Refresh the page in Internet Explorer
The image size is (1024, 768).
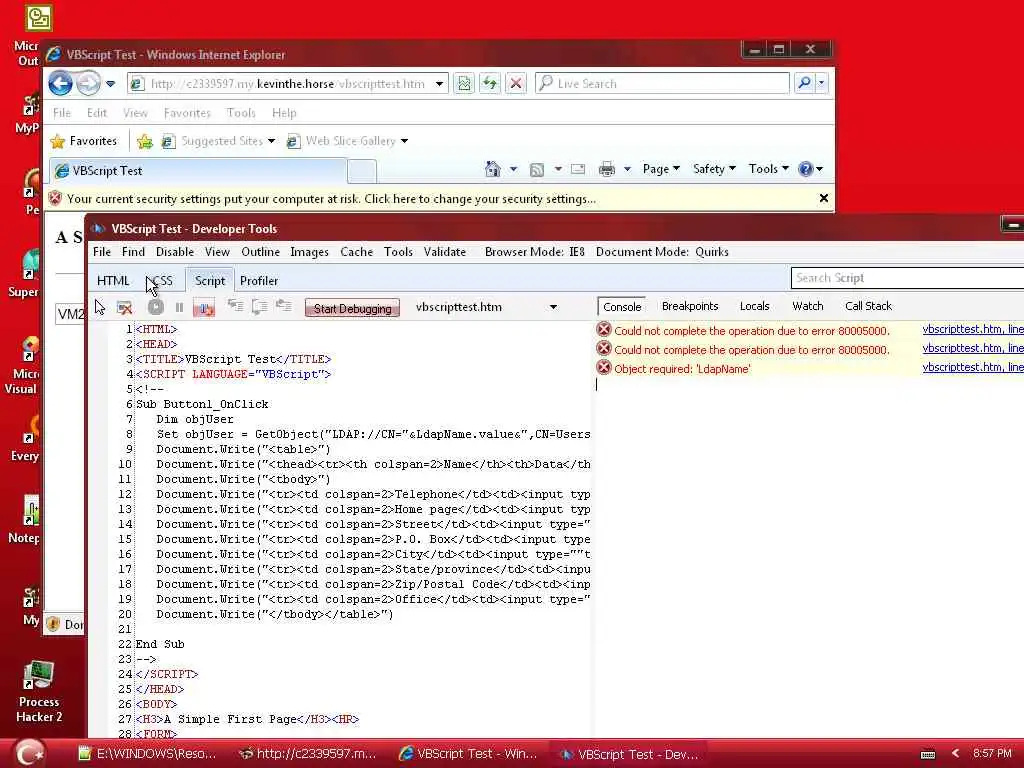[490, 84]
